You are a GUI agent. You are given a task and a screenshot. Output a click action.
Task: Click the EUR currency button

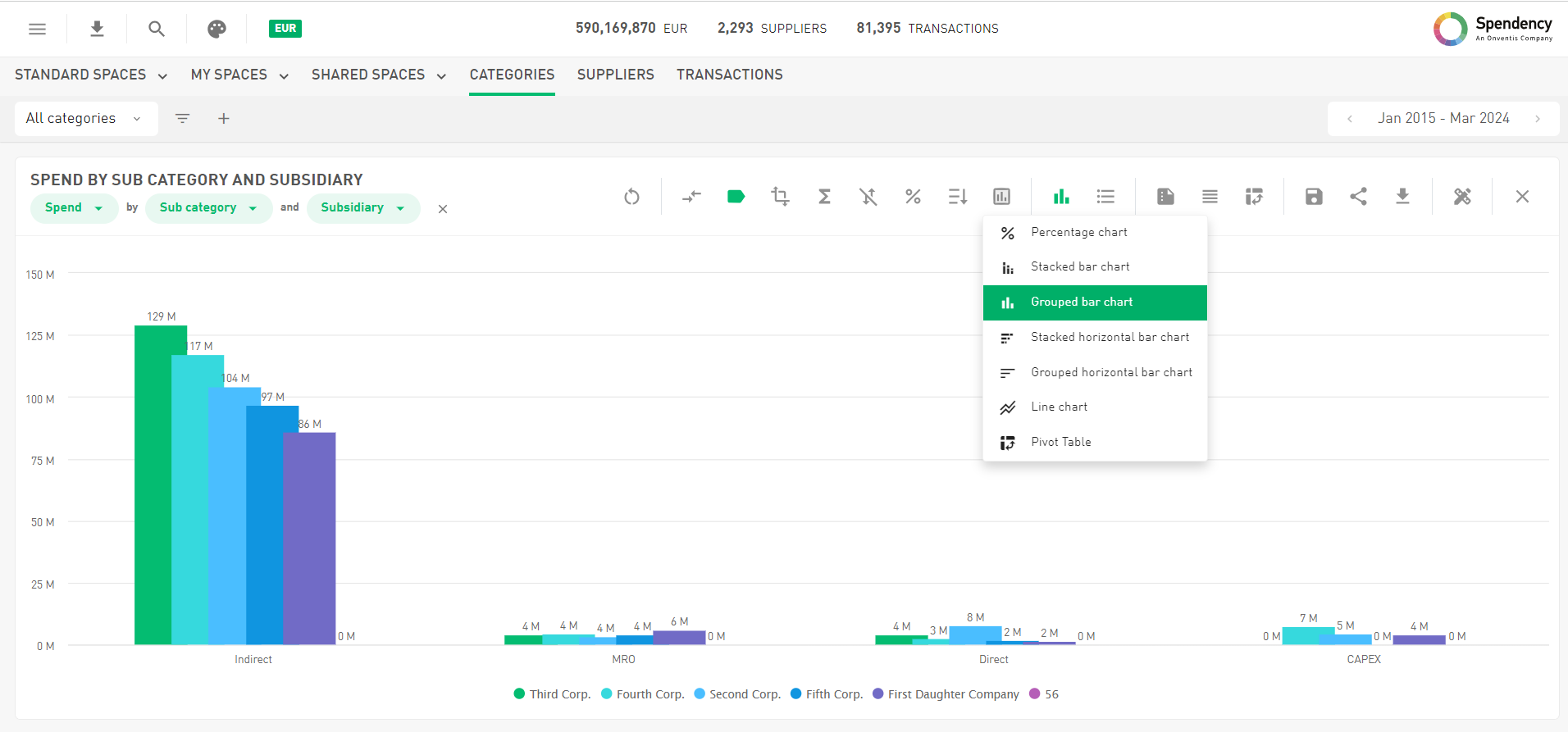coord(285,29)
